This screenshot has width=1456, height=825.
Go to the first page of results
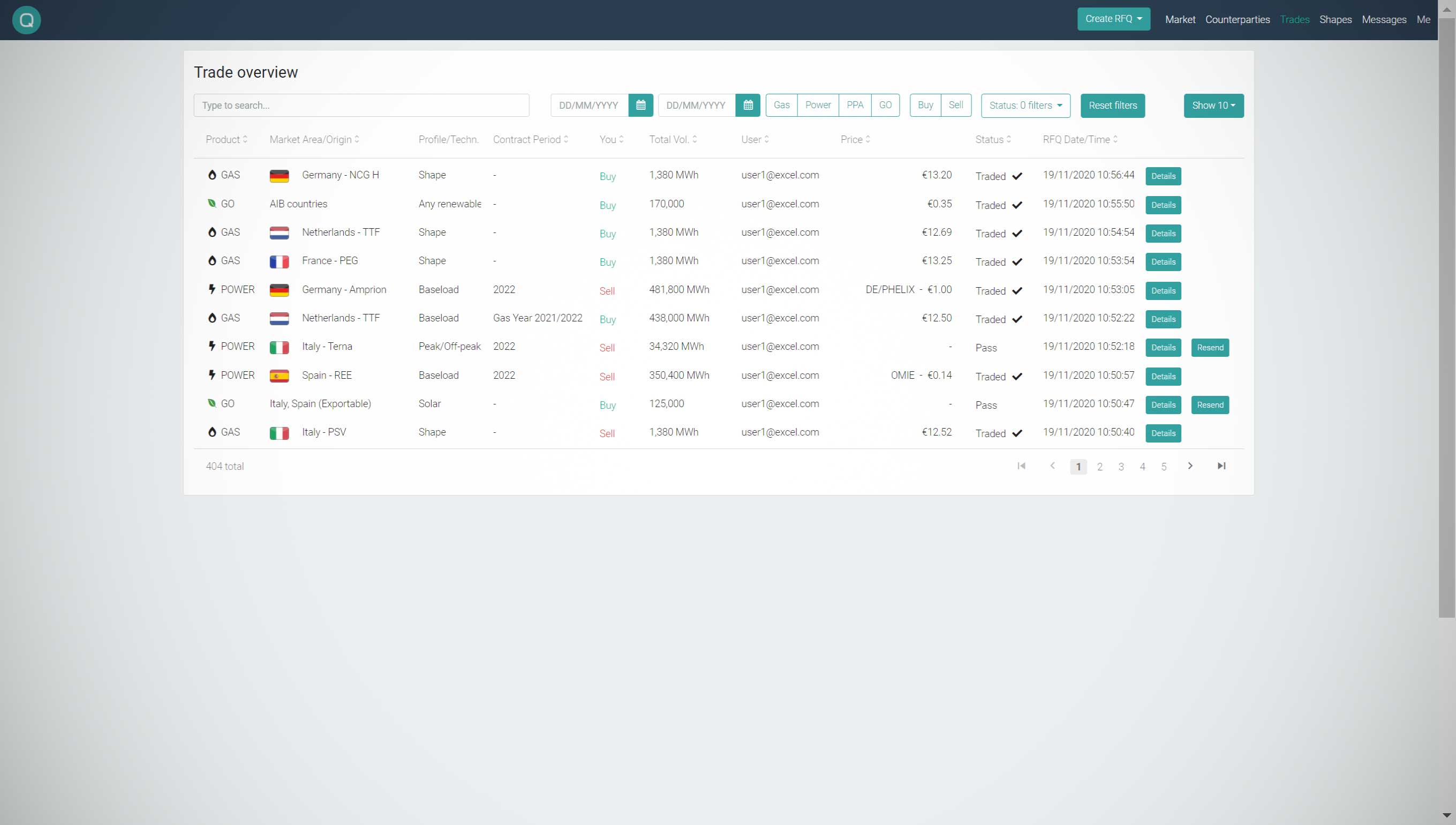[1022, 466]
